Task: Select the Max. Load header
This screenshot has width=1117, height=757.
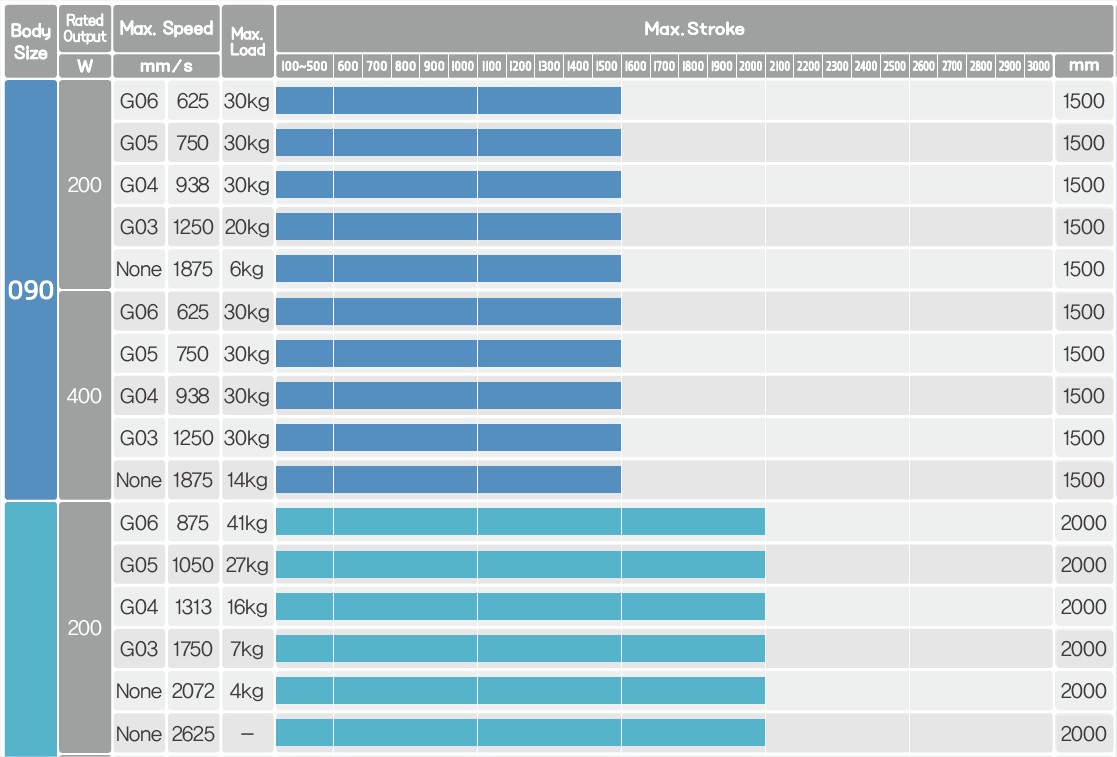Action: coord(247,41)
